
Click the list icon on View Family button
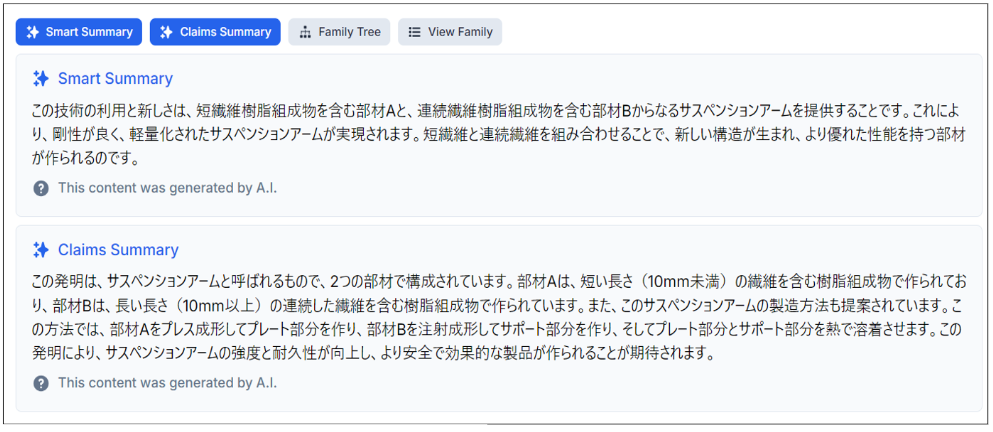click(x=414, y=32)
